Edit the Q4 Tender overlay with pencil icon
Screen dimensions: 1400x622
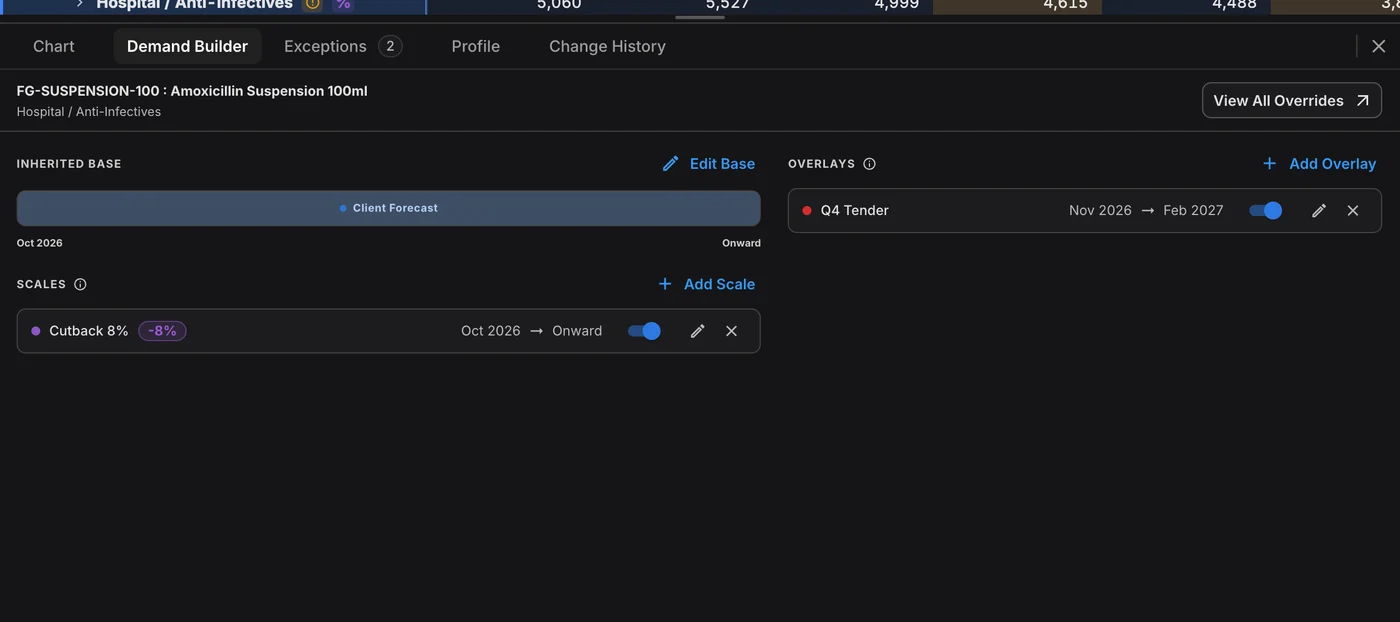[x=1319, y=210]
